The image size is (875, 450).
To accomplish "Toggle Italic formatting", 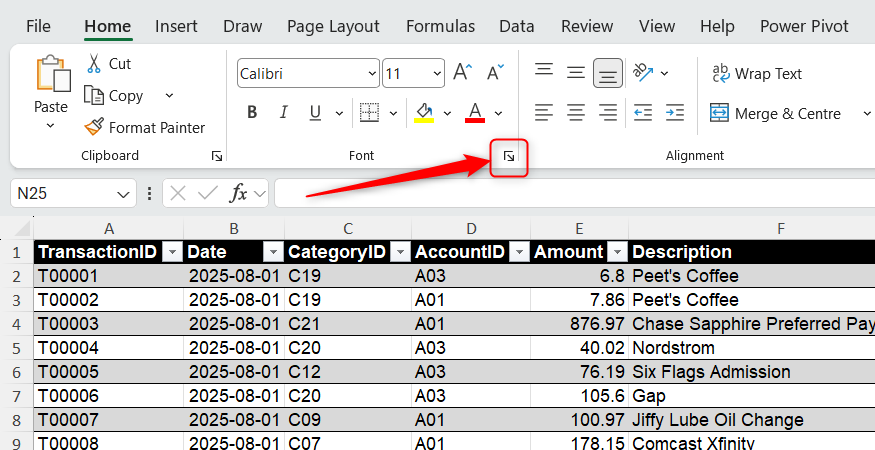I will point(283,113).
